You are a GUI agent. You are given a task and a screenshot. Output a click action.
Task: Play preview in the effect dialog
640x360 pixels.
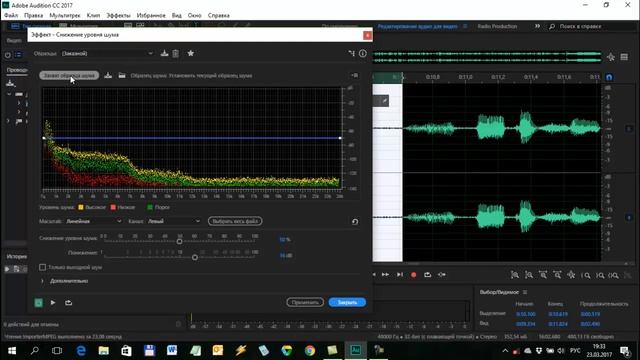pos(53,303)
